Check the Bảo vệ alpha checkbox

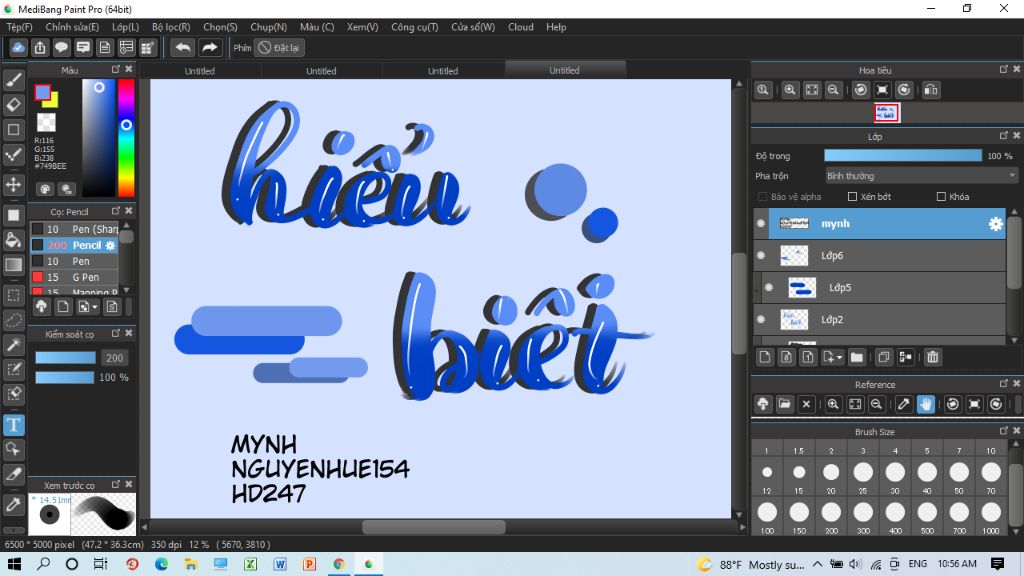tap(762, 197)
